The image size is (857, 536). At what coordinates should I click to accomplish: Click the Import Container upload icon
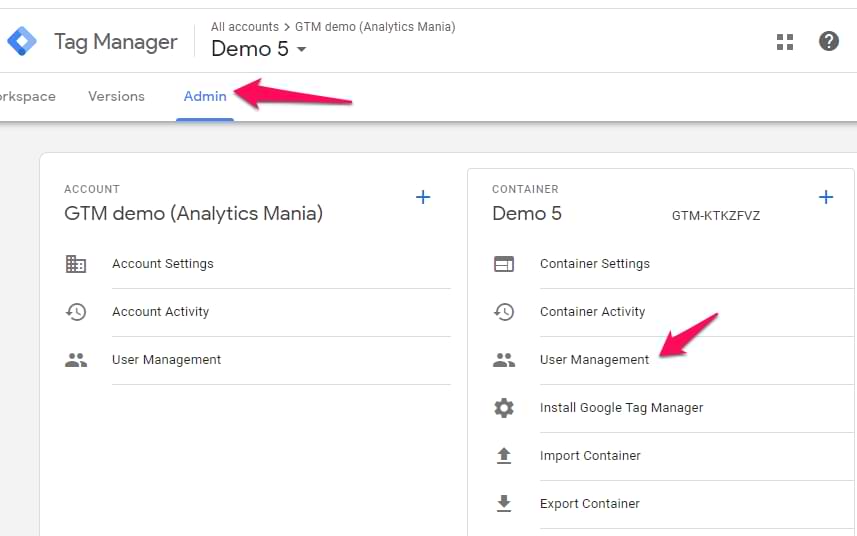click(504, 456)
